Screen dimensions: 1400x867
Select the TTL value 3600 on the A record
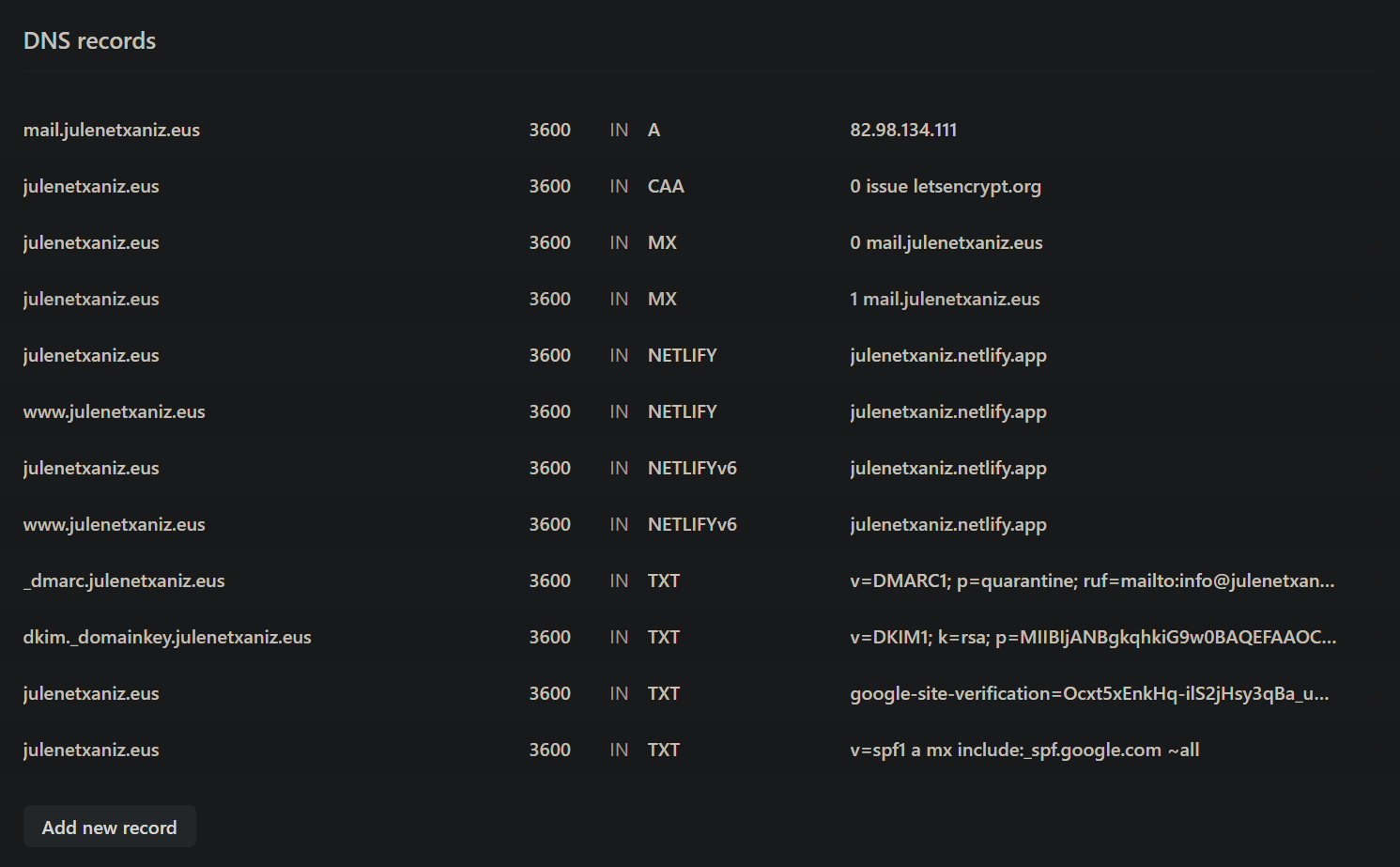(x=550, y=130)
